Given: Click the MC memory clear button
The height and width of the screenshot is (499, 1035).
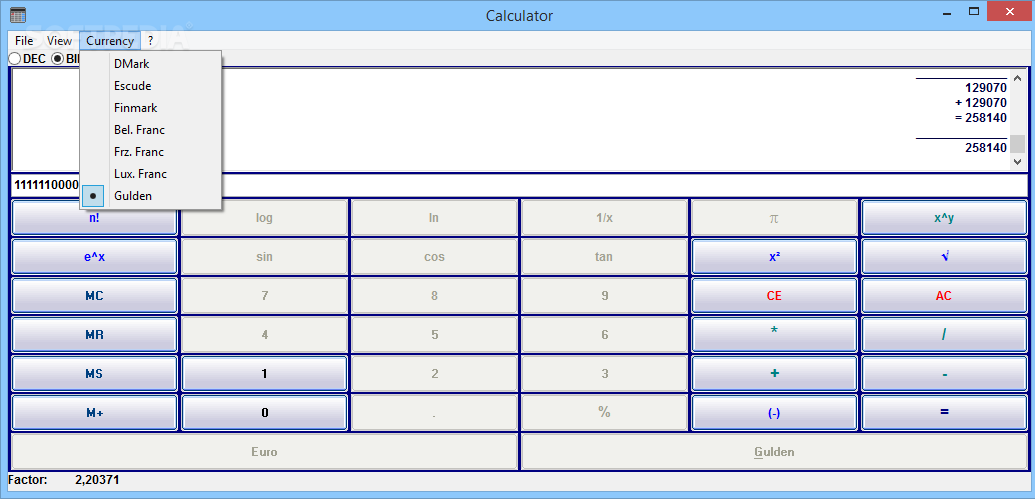Looking at the screenshot, I should point(94,296).
